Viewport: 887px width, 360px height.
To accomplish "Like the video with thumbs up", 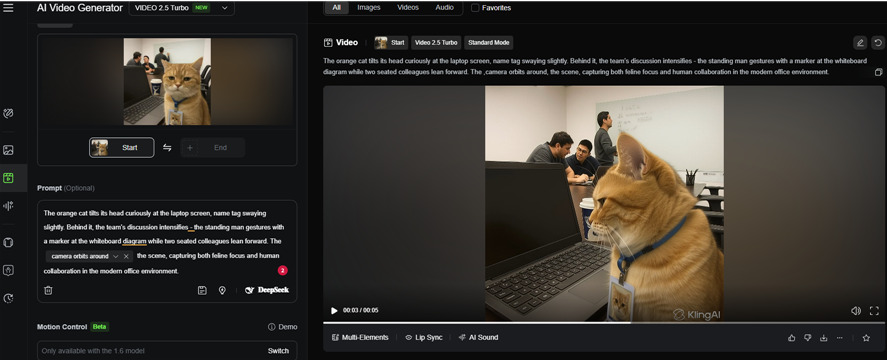I will 791,338.
